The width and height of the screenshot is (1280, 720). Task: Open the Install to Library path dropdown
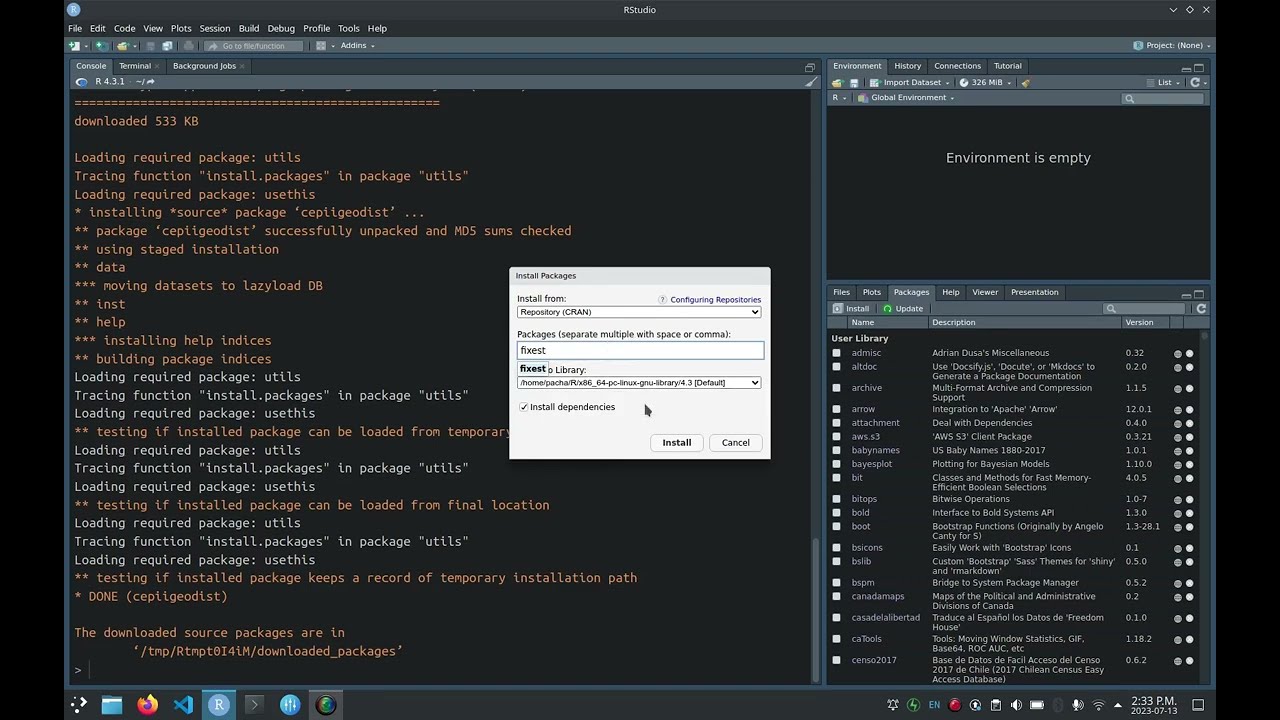[639, 383]
